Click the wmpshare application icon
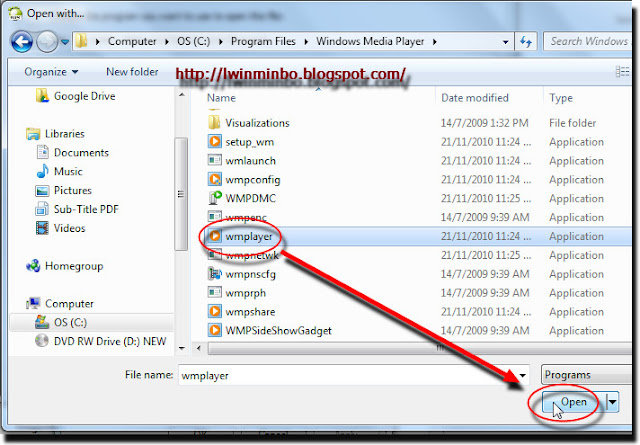The image size is (640, 445). pyautogui.click(x=215, y=312)
